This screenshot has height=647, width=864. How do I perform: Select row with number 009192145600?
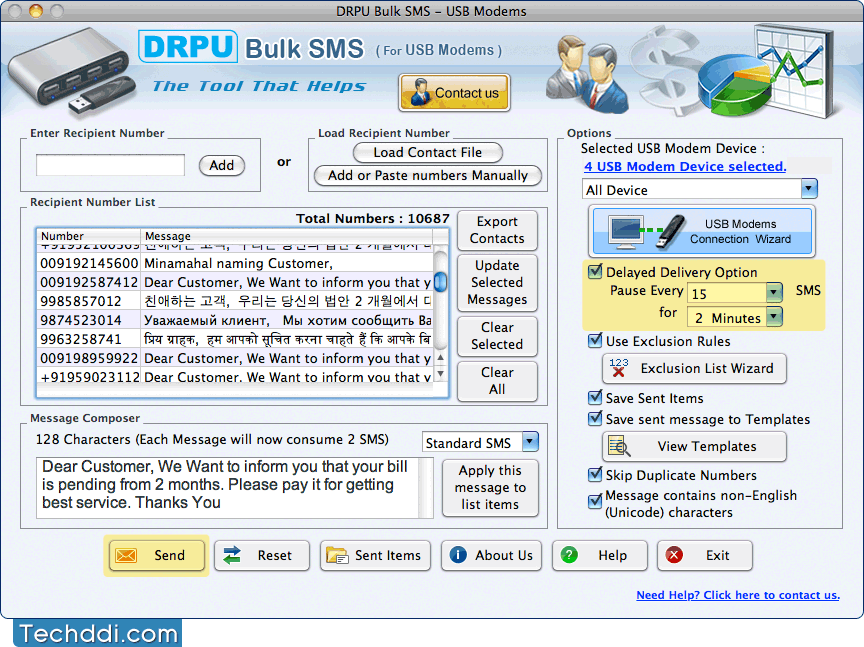click(235, 263)
